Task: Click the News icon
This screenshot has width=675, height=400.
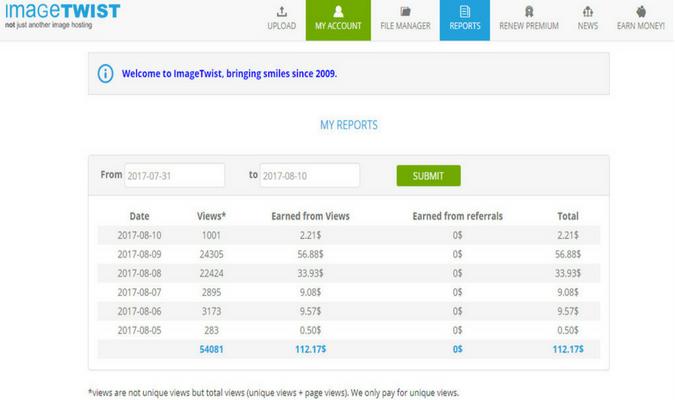Action: tap(588, 11)
